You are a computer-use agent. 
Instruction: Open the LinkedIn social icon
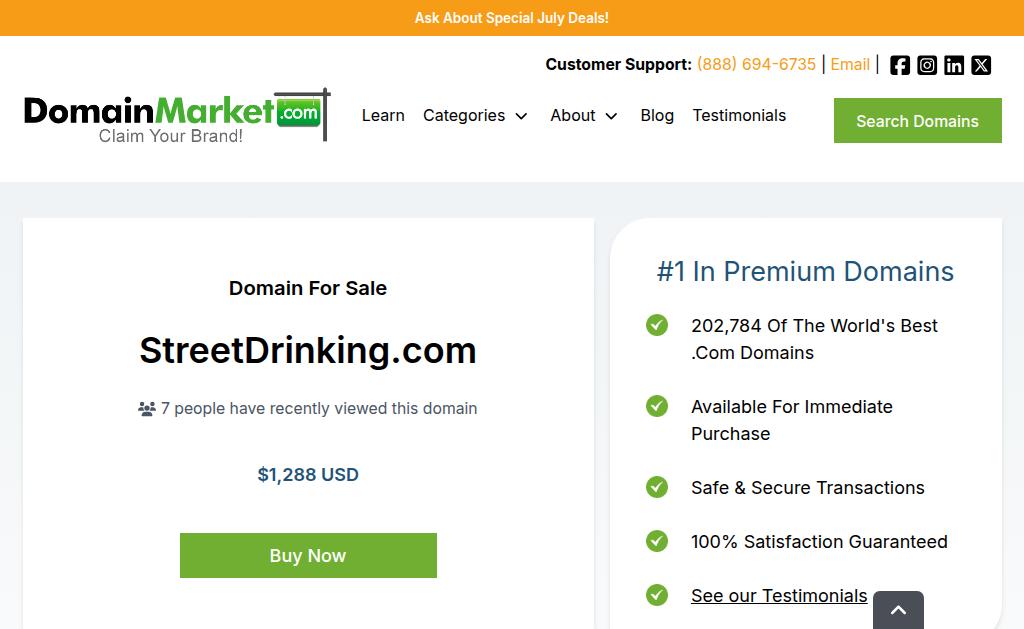954,65
